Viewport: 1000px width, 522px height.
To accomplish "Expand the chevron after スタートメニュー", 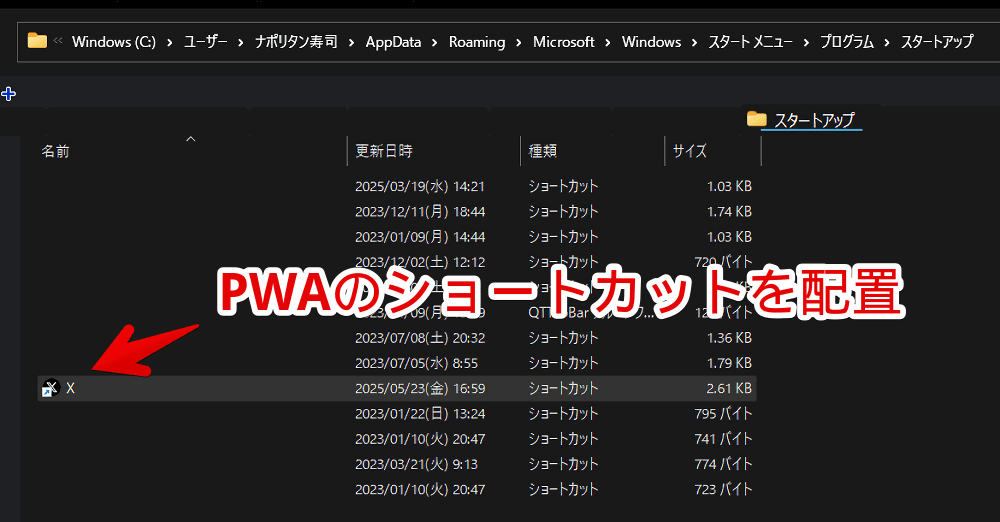I will point(806,43).
